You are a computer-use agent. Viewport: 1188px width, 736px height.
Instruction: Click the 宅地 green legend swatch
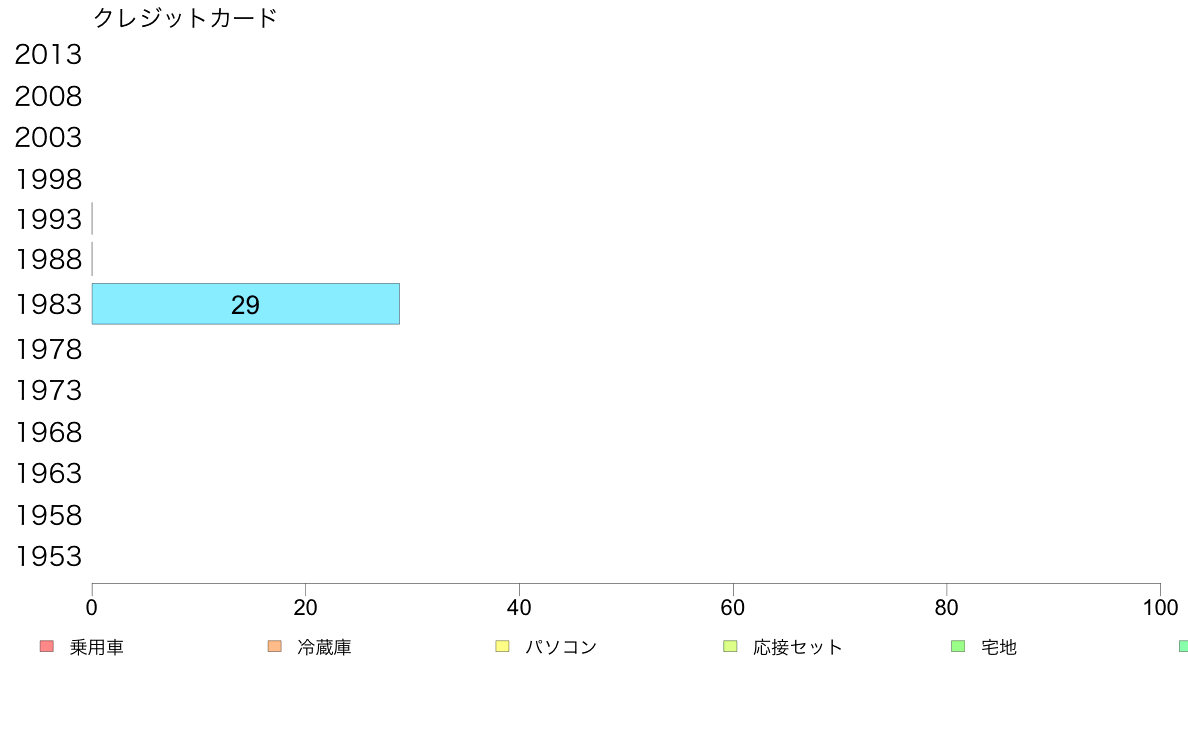[958, 646]
